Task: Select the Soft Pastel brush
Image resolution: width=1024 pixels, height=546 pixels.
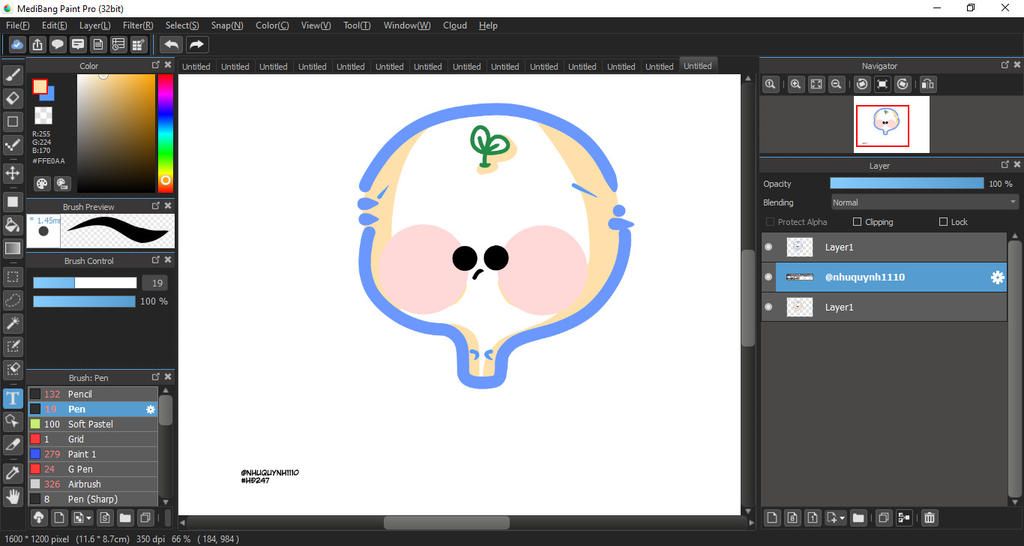Action: coord(93,425)
